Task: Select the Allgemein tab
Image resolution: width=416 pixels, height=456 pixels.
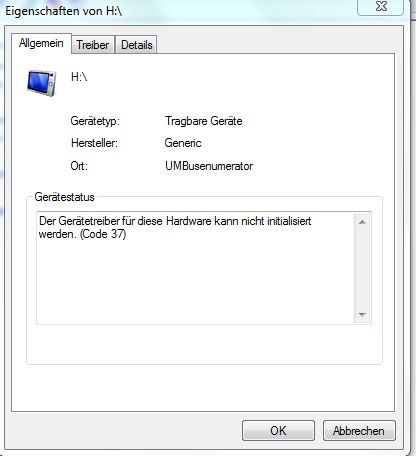Action: point(41,43)
